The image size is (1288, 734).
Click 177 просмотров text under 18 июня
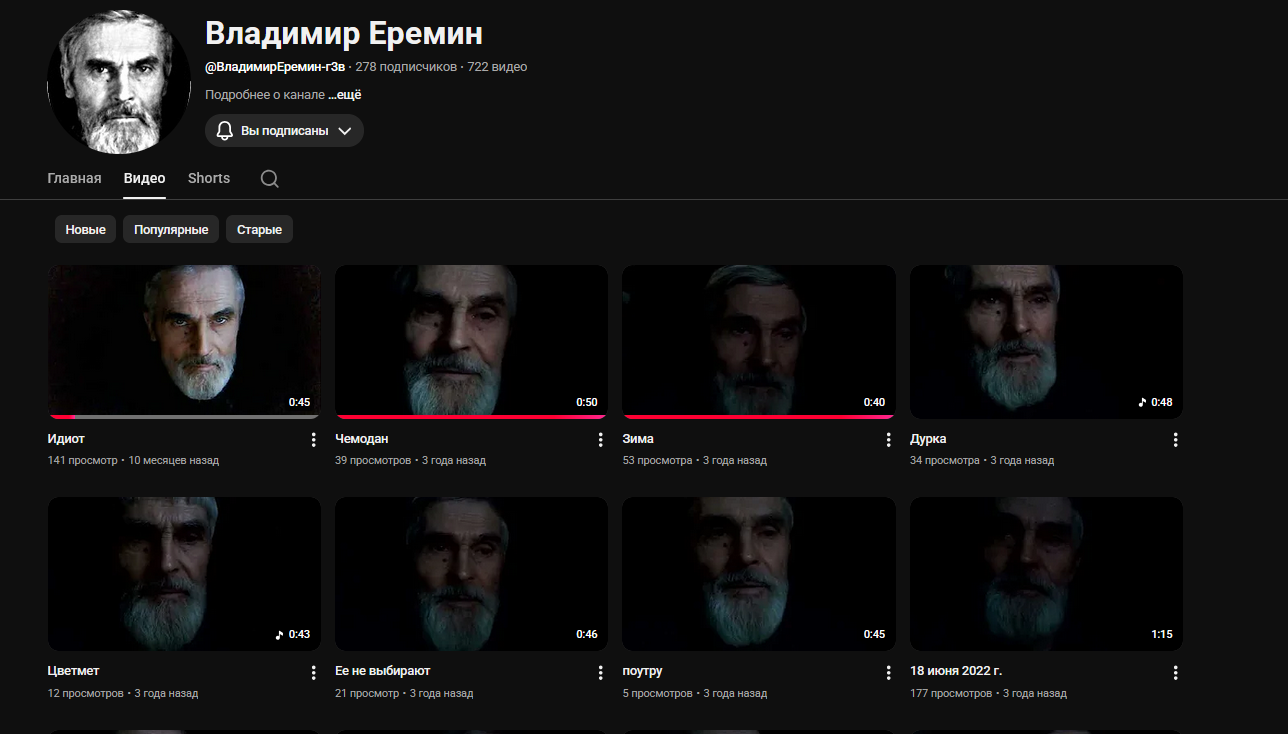coord(951,694)
